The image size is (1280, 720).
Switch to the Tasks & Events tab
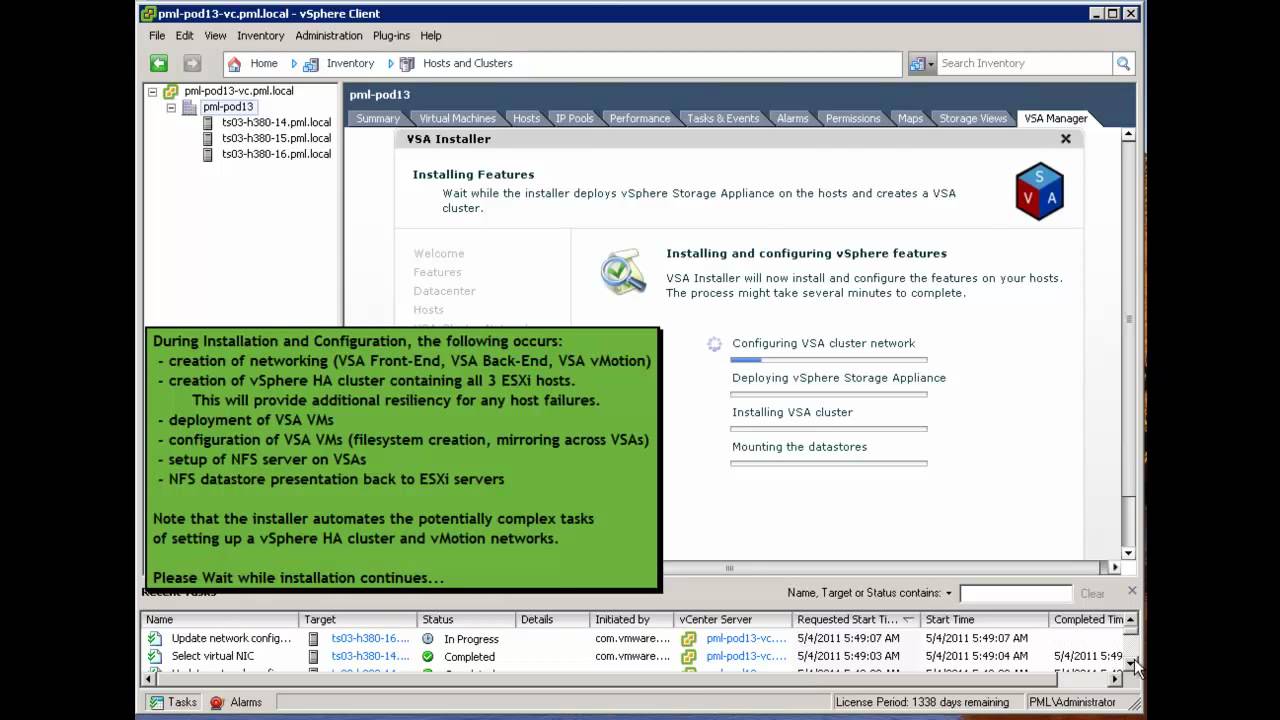coord(723,118)
